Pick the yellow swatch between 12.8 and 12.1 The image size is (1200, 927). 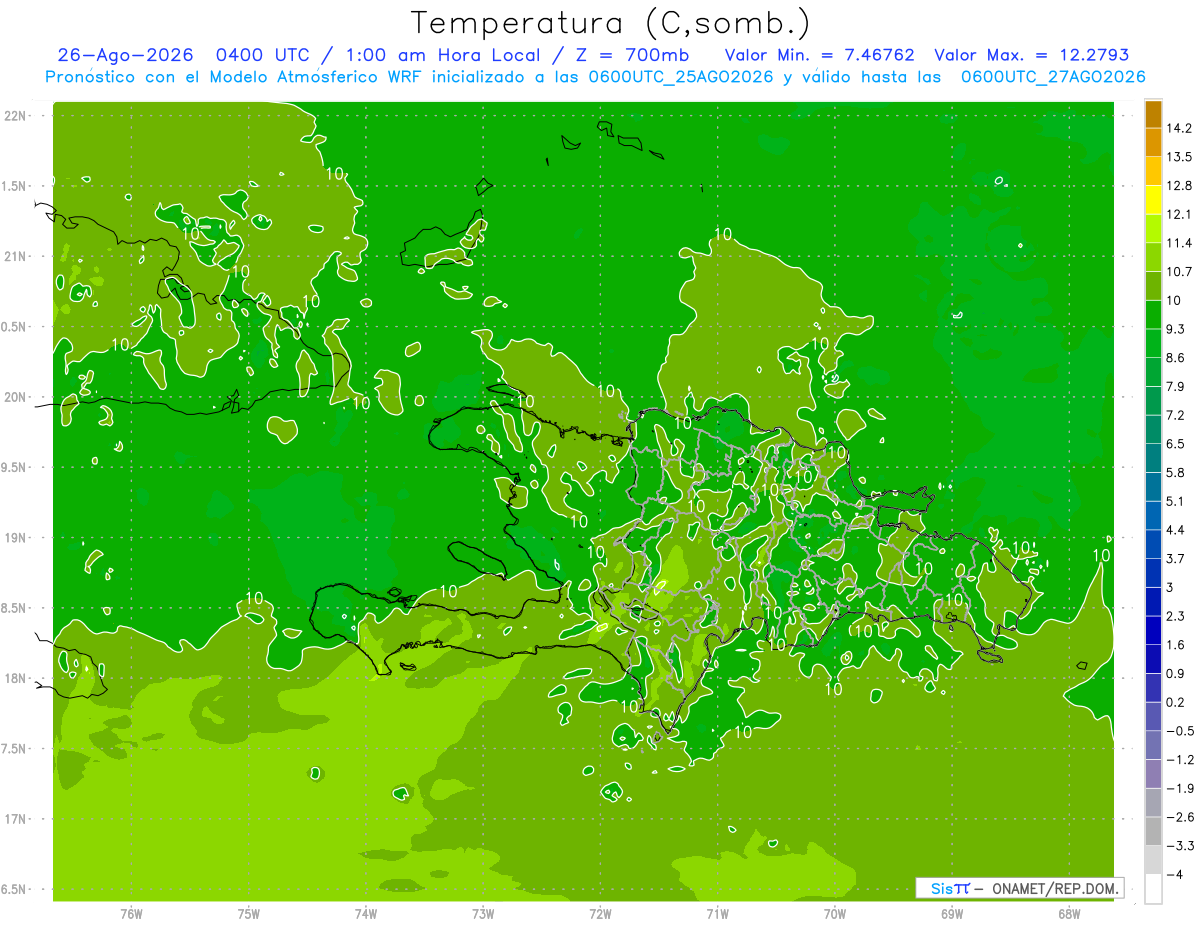(x=1153, y=200)
